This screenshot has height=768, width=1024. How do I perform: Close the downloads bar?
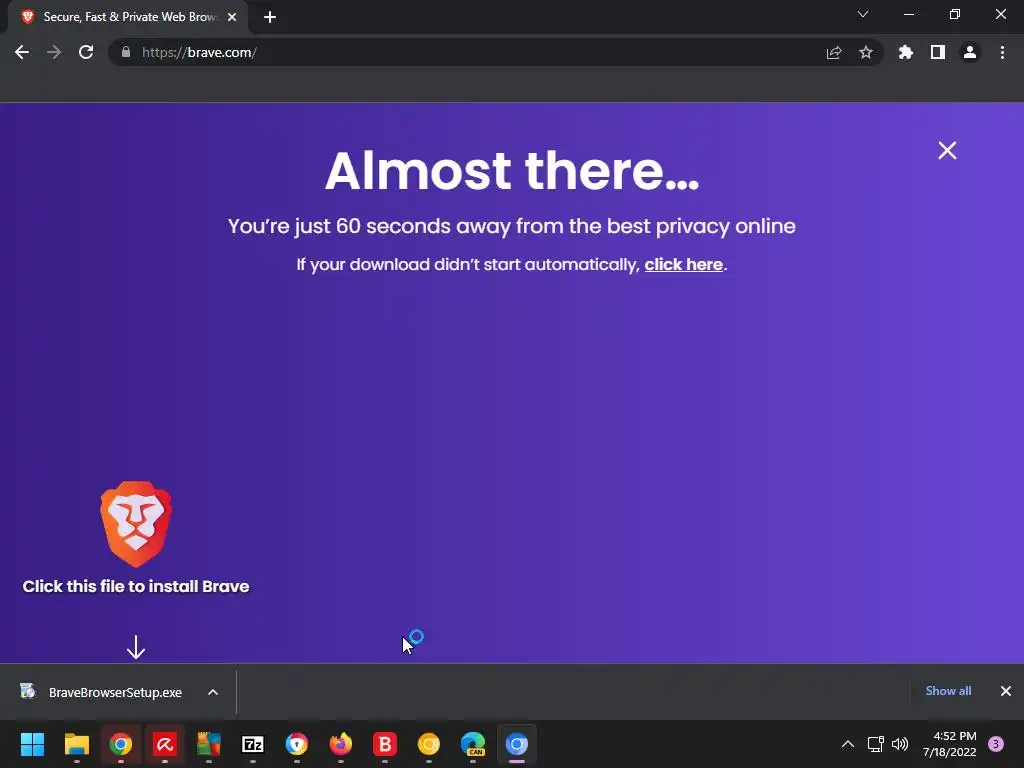(1006, 691)
